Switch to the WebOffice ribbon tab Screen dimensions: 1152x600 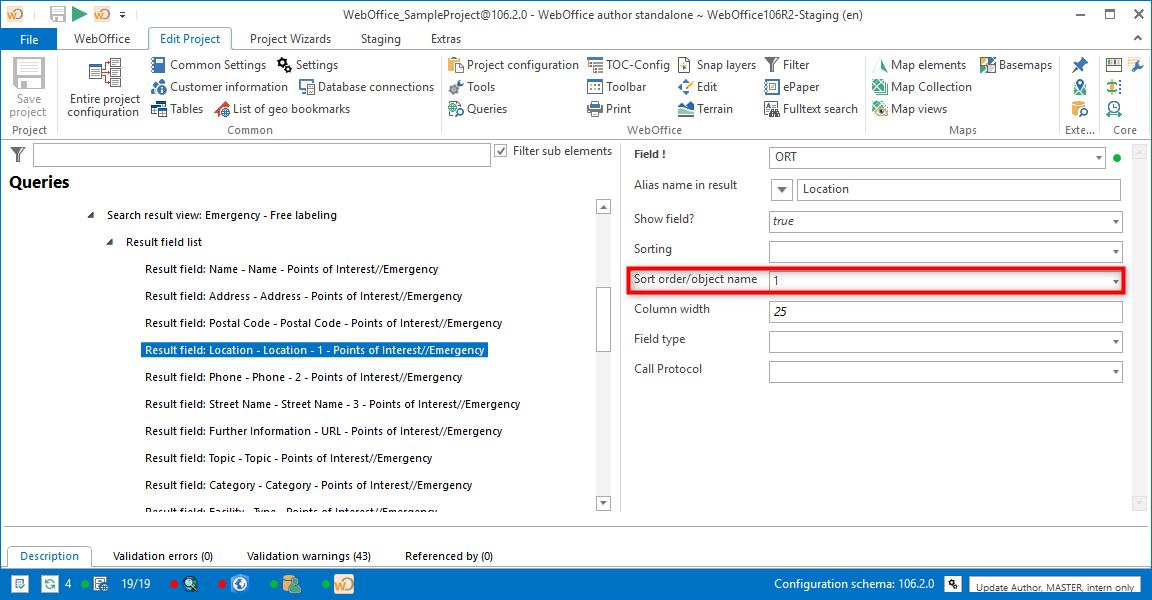103,38
